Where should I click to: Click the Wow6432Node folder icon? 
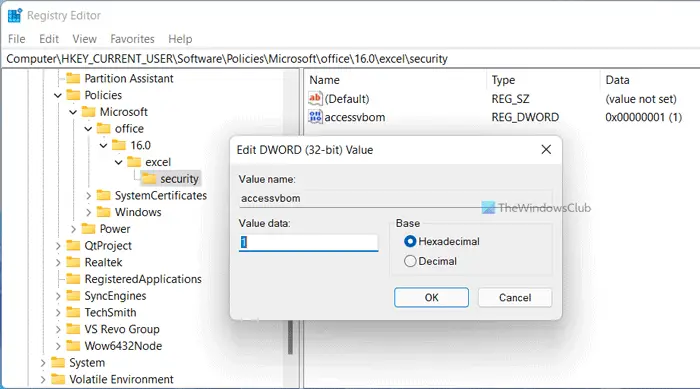pos(73,346)
